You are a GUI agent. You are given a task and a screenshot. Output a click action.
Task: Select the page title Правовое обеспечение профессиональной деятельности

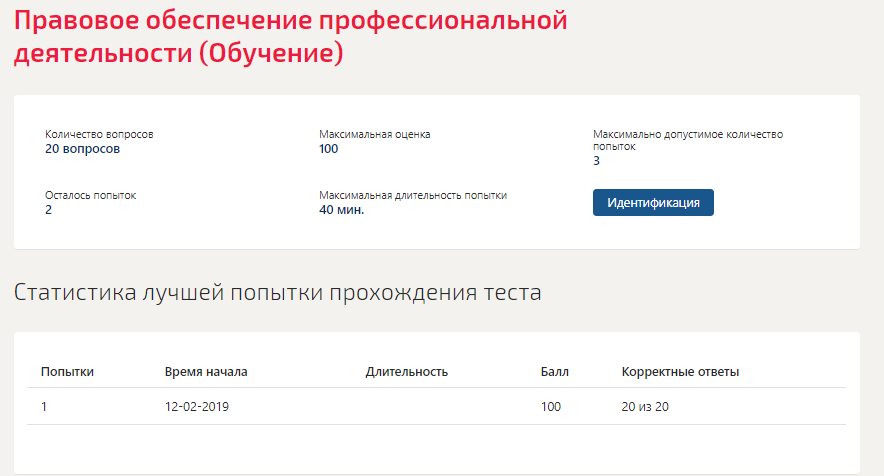[x=290, y=37]
